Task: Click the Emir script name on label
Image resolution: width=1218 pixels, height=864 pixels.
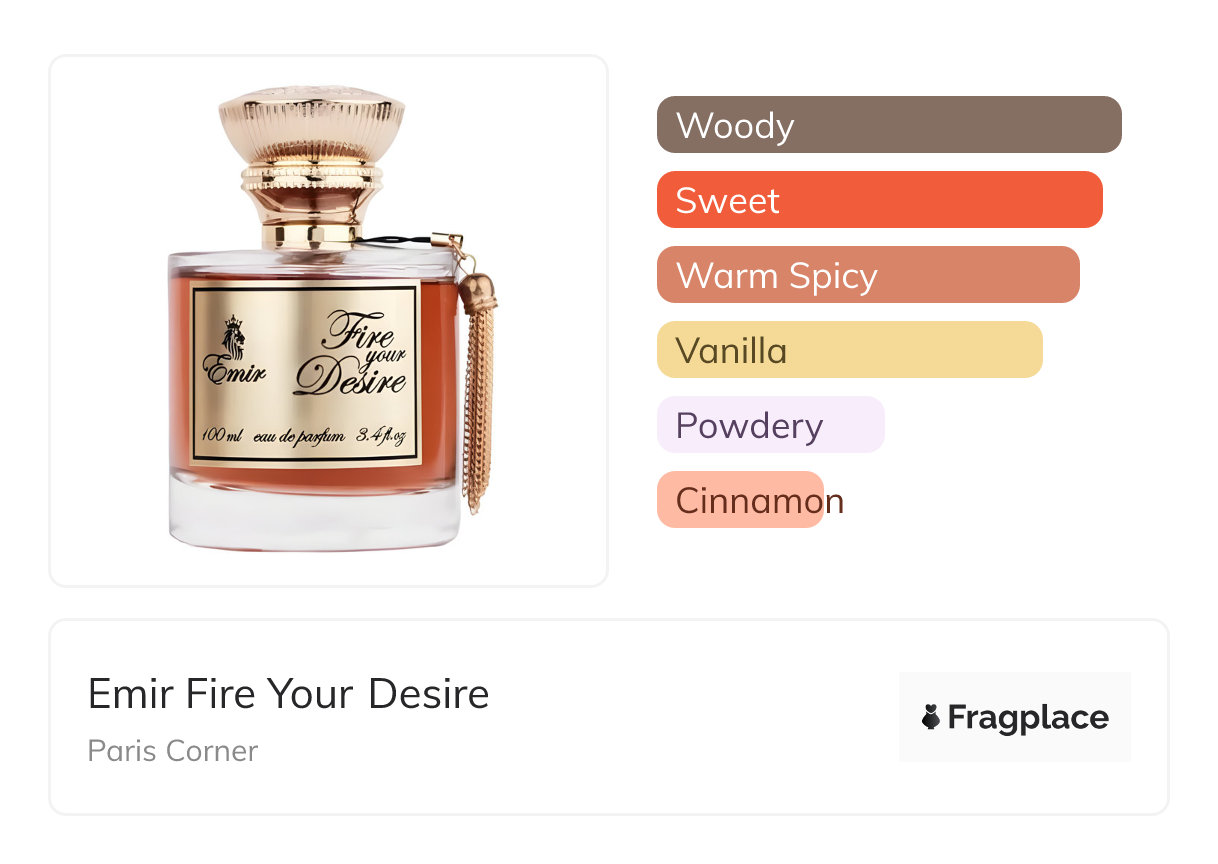Action: pos(235,372)
